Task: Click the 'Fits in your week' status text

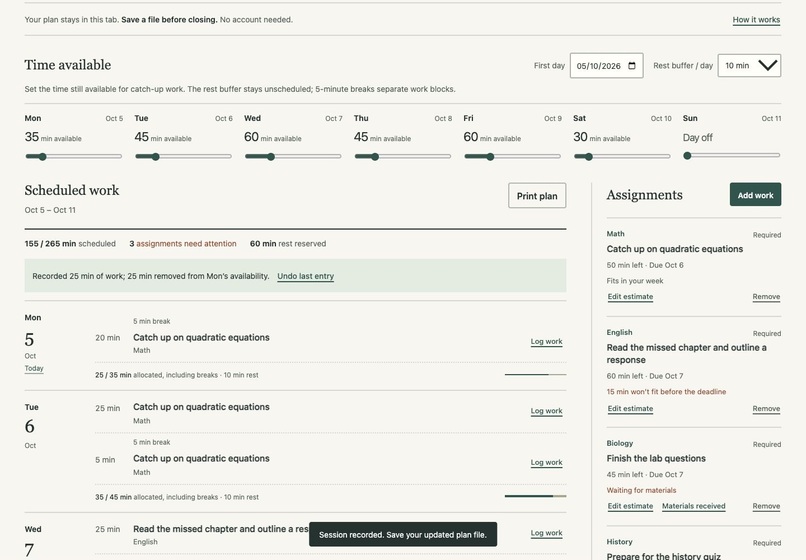Action: (x=635, y=281)
